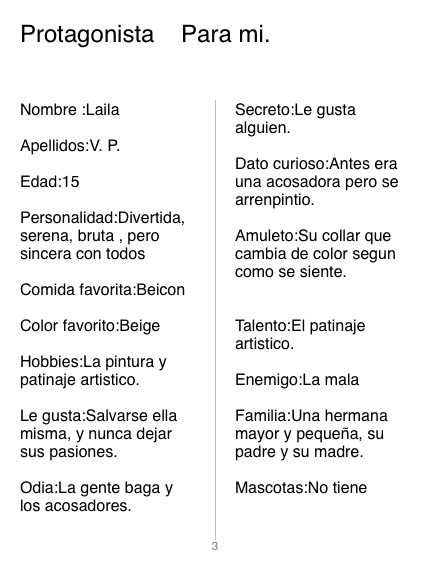Click the Color favorito:Beige line
This screenshot has height=570, width=430.
pyautogui.click(x=90, y=326)
